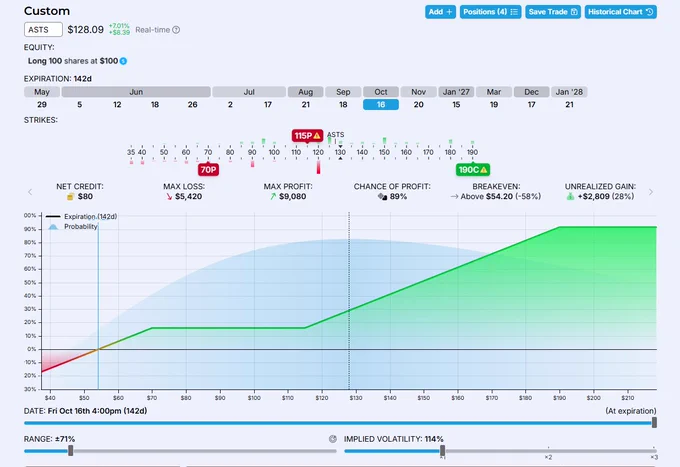Image resolution: width=680 pixels, height=467 pixels.
Task: Toggle the Probability legend entry
Action: (x=73, y=227)
